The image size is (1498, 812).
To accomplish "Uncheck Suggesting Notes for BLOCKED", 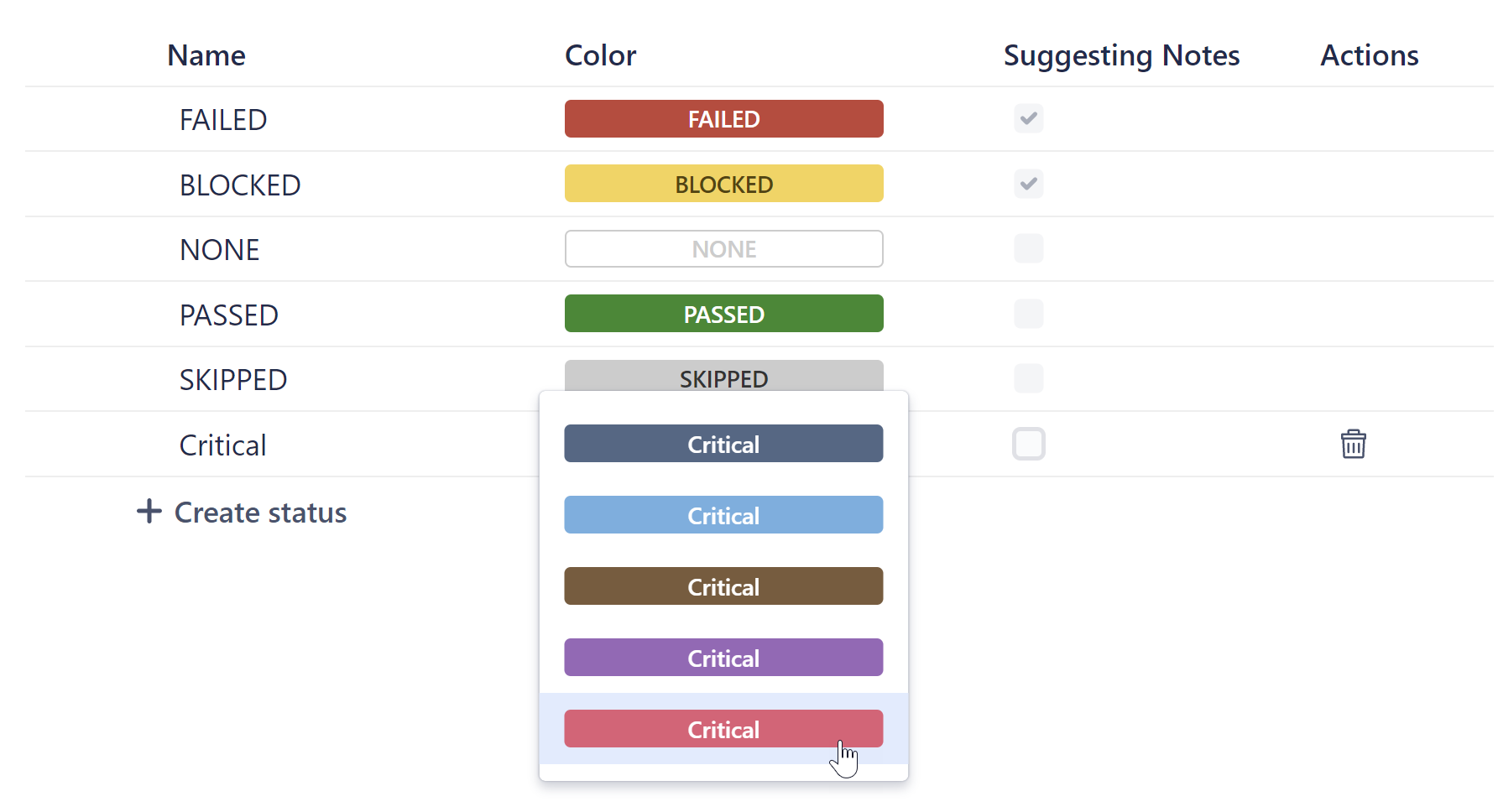I will pos(1028,184).
